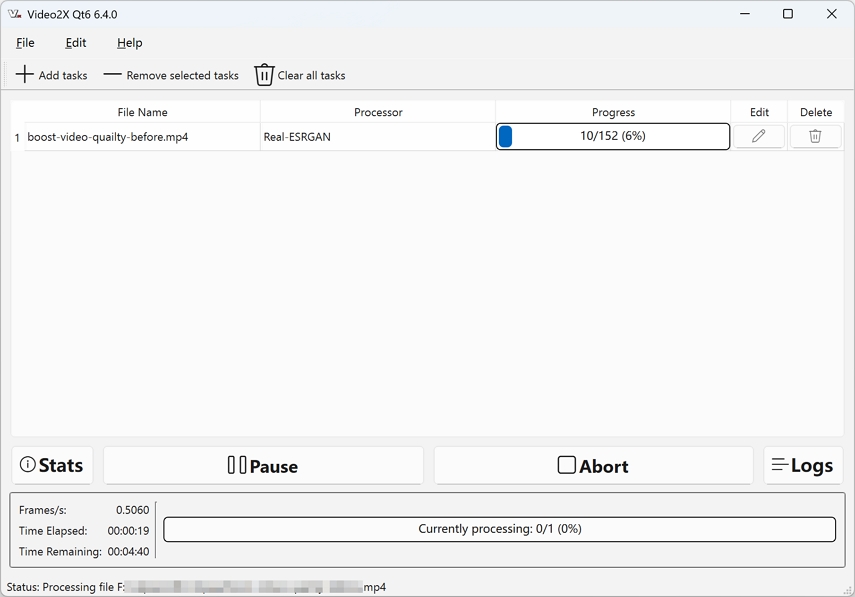
Task: Open the Help menu
Action: [x=130, y=43]
